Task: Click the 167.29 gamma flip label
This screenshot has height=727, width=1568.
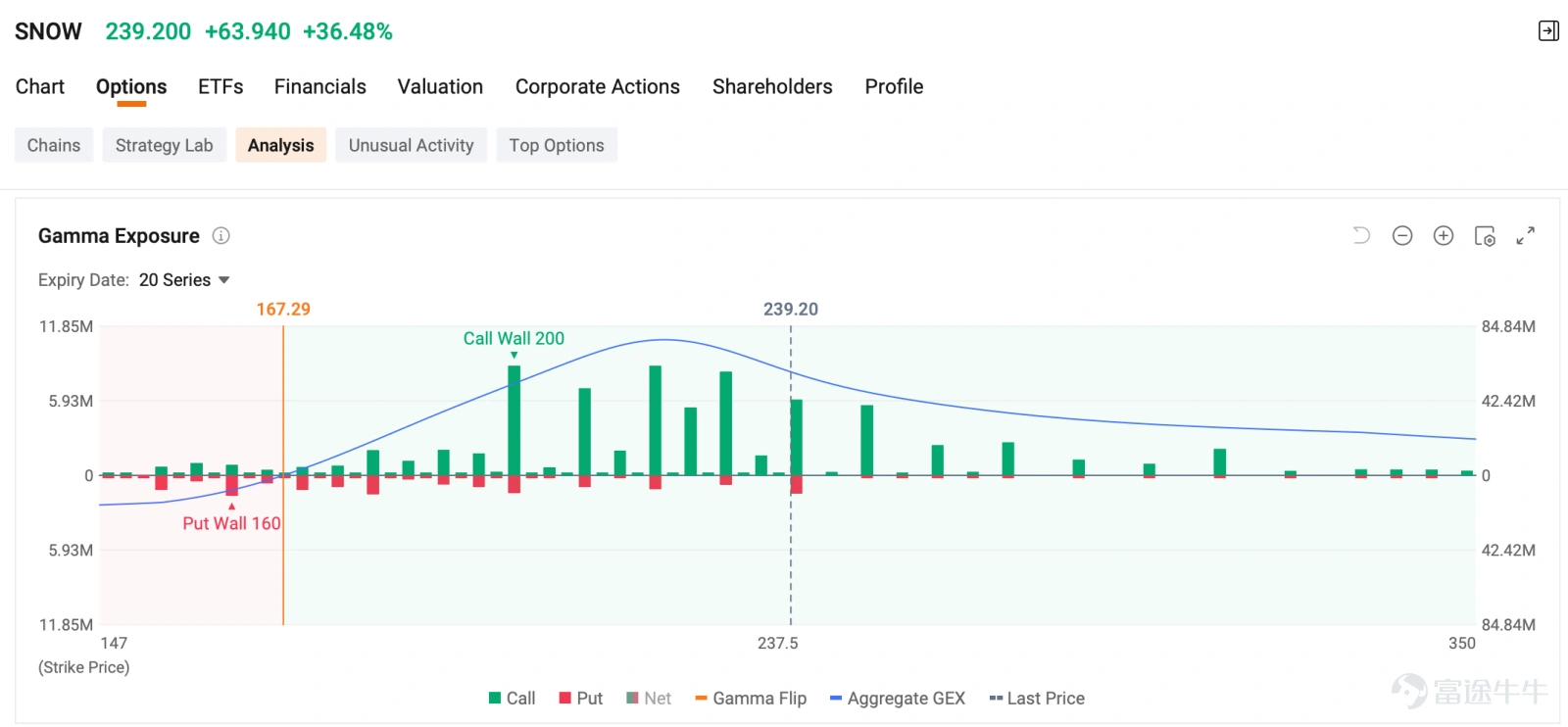Action: [x=283, y=309]
